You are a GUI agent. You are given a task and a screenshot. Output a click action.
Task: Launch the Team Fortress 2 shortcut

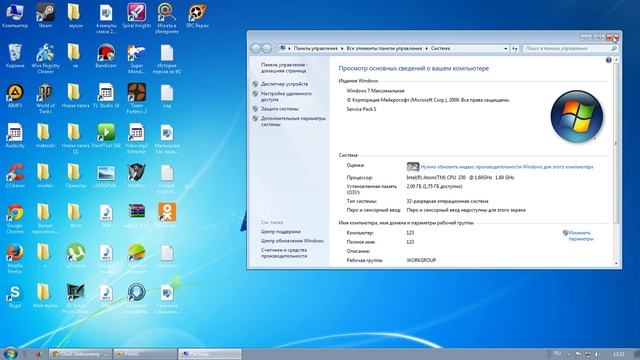[136, 98]
